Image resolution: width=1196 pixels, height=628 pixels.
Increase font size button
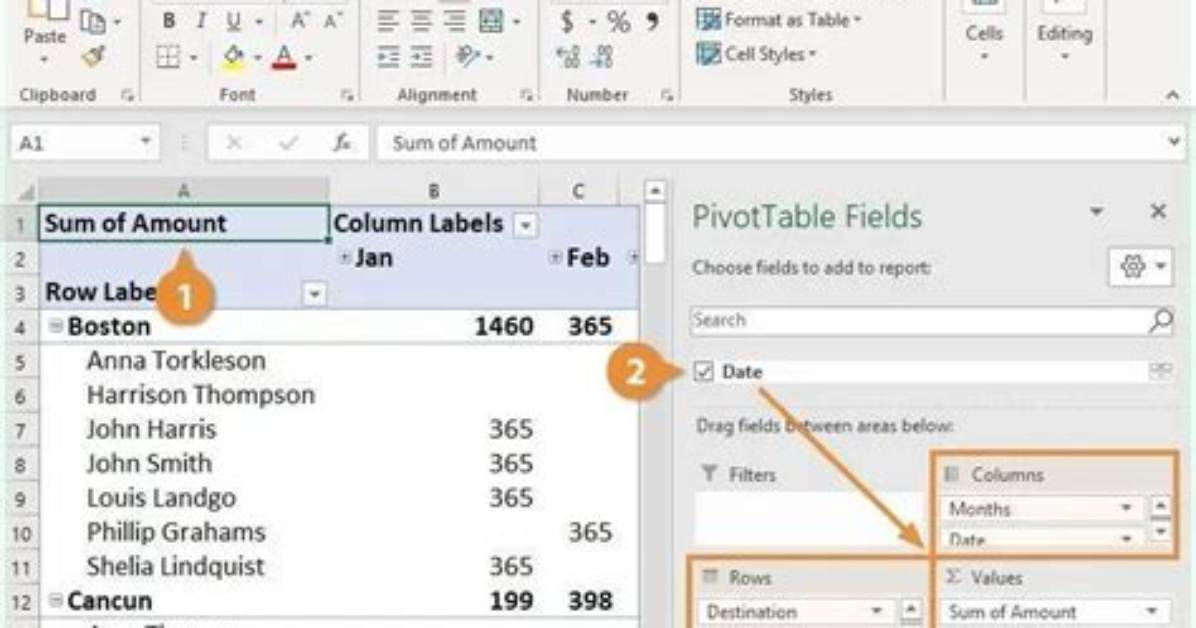300,21
